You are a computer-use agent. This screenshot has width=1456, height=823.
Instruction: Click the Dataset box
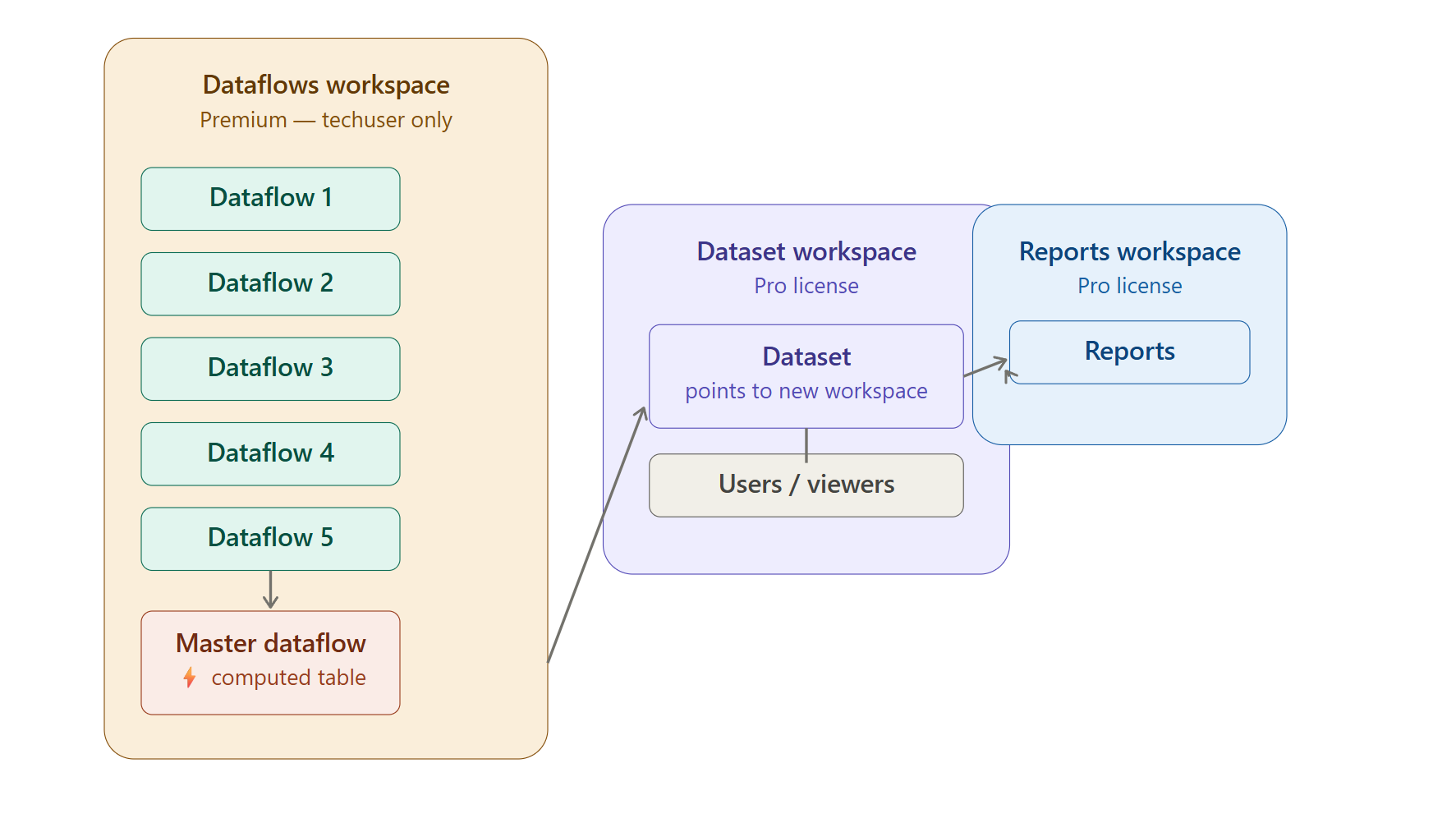(x=806, y=376)
